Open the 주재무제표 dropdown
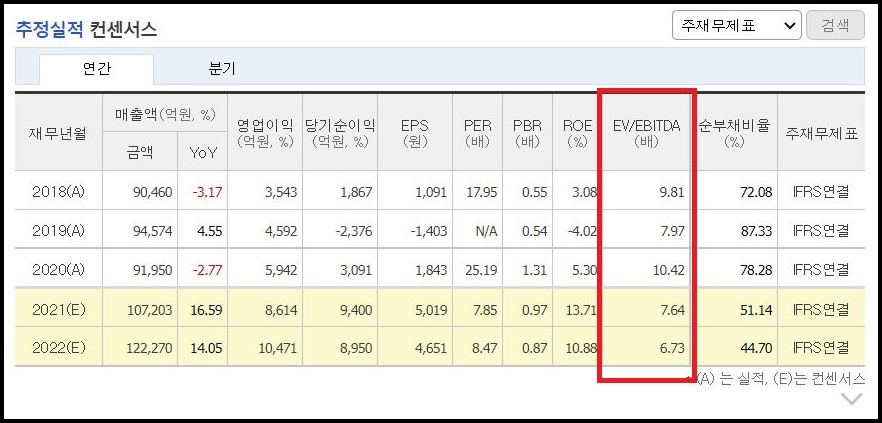This screenshot has width=882, height=423. tap(736, 26)
